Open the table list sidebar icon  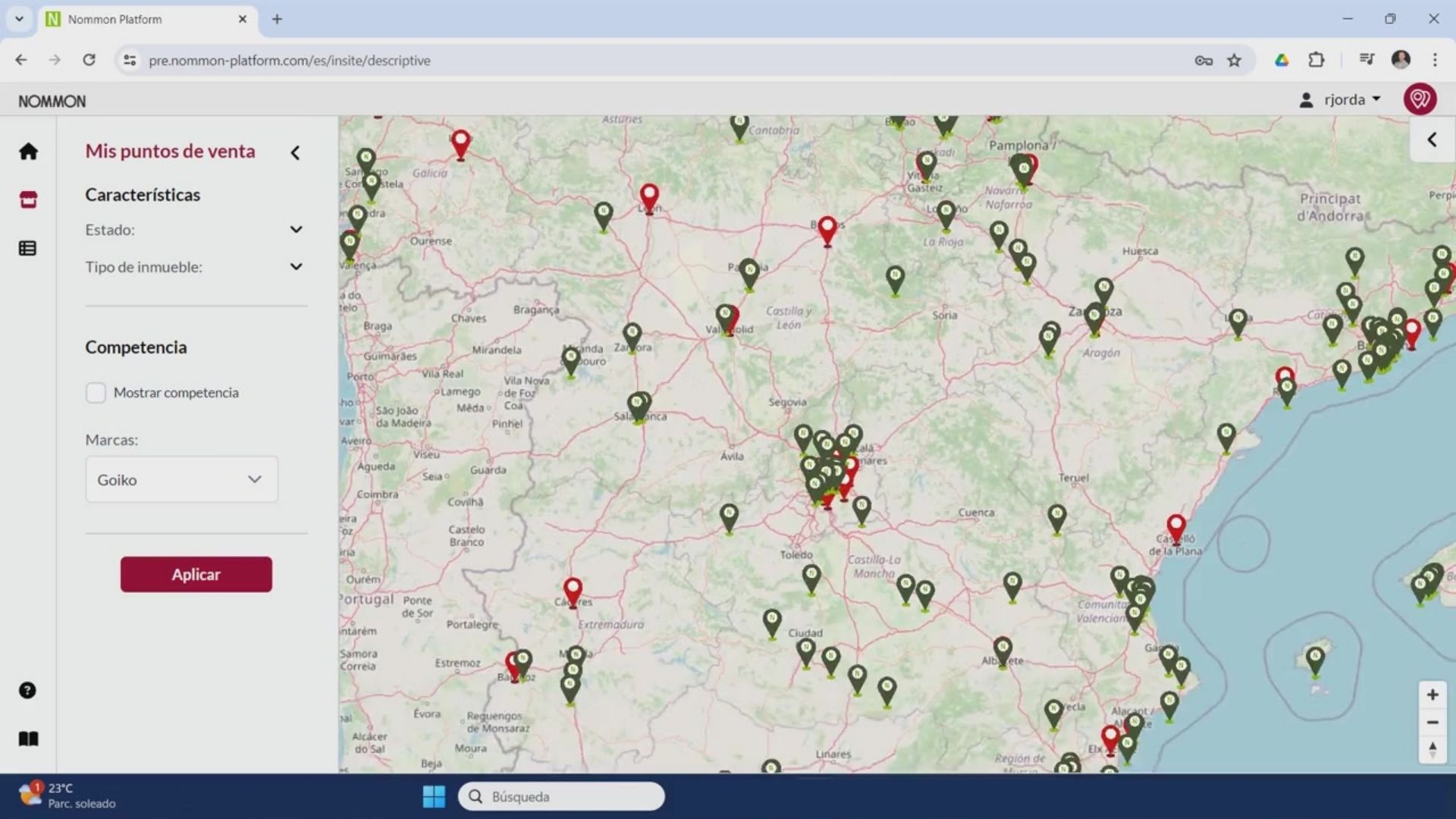click(x=28, y=249)
